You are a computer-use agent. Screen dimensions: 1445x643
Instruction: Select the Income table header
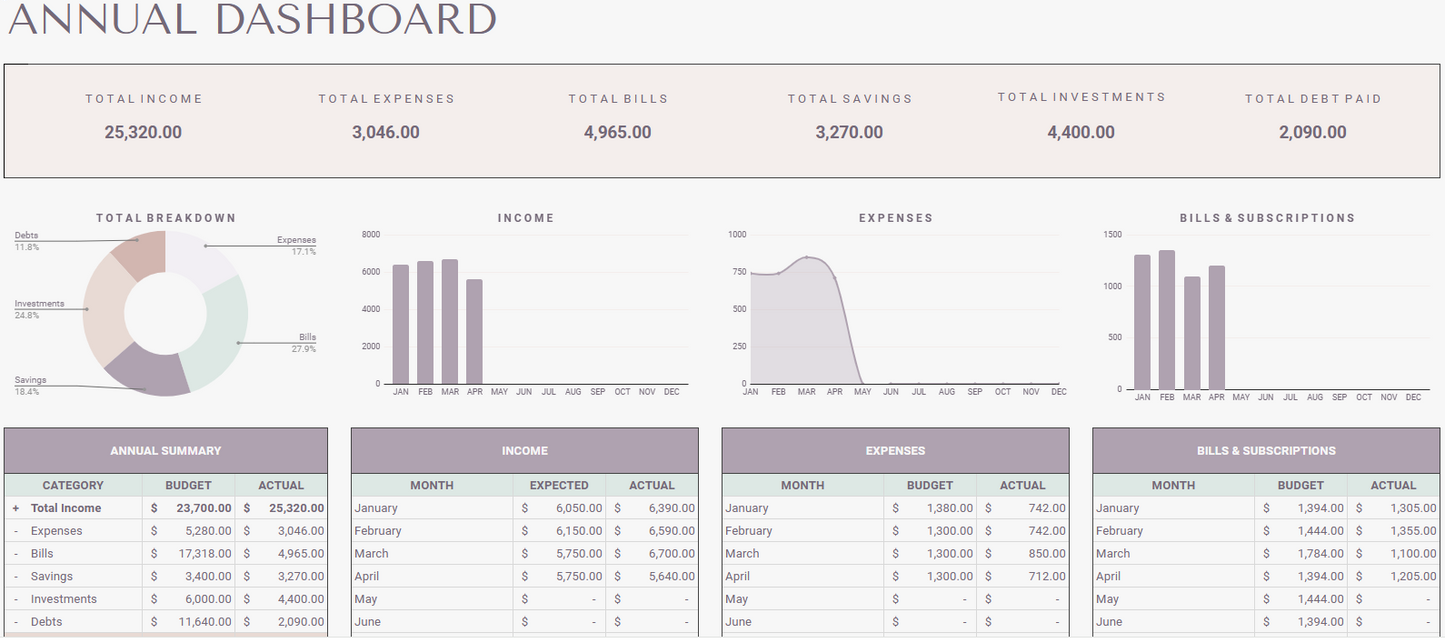(525, 451)
